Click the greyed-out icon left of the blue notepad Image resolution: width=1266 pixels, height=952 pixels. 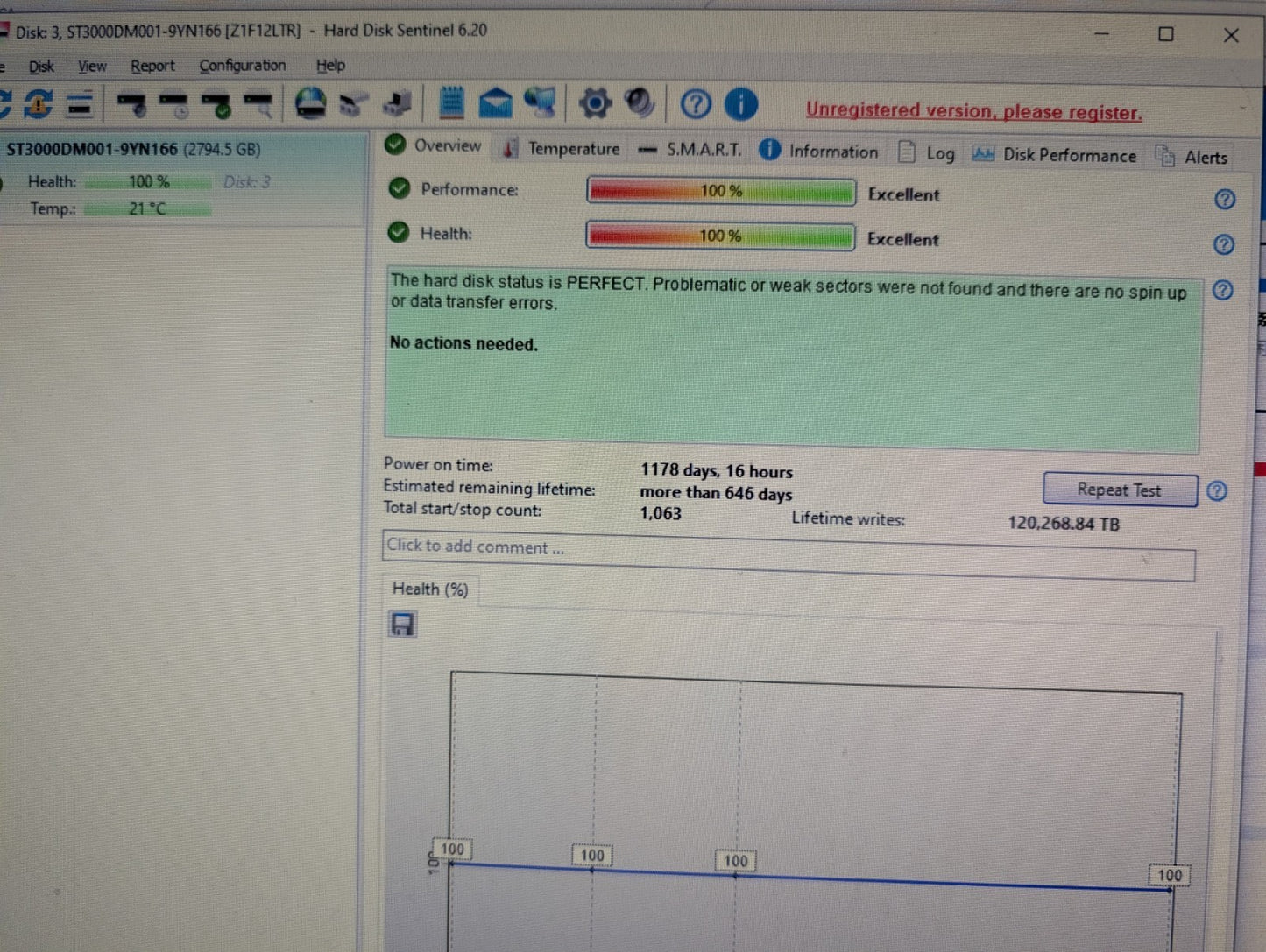[398, 103]
